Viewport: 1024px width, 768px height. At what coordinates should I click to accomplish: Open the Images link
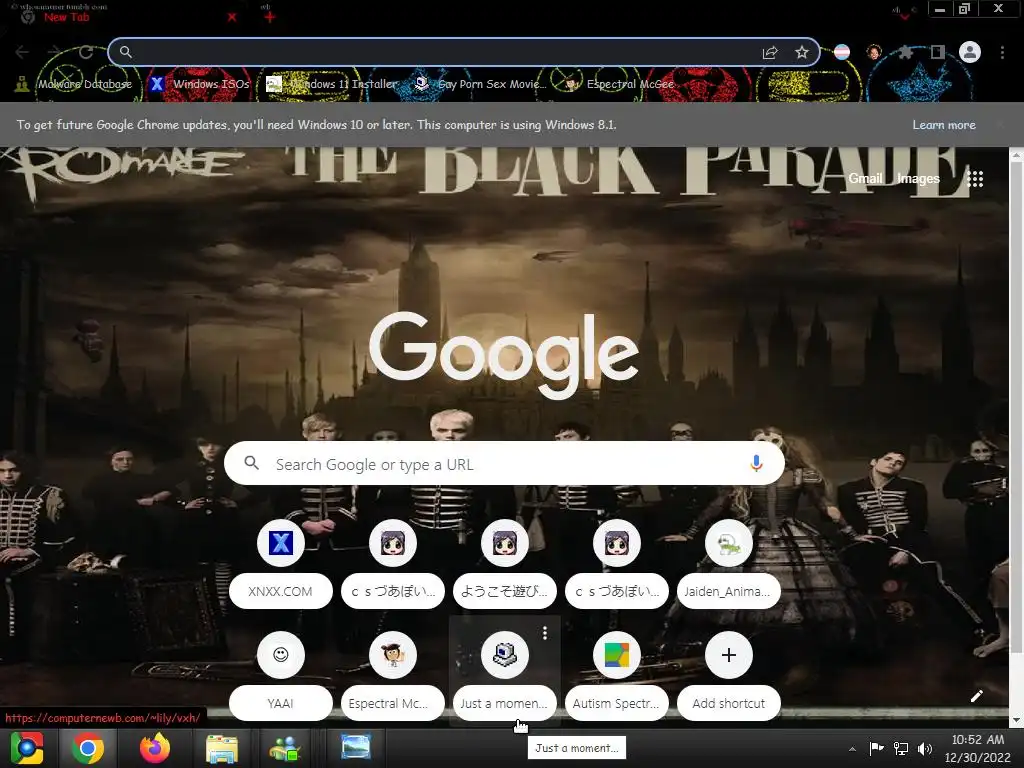[x=918, y=178]
